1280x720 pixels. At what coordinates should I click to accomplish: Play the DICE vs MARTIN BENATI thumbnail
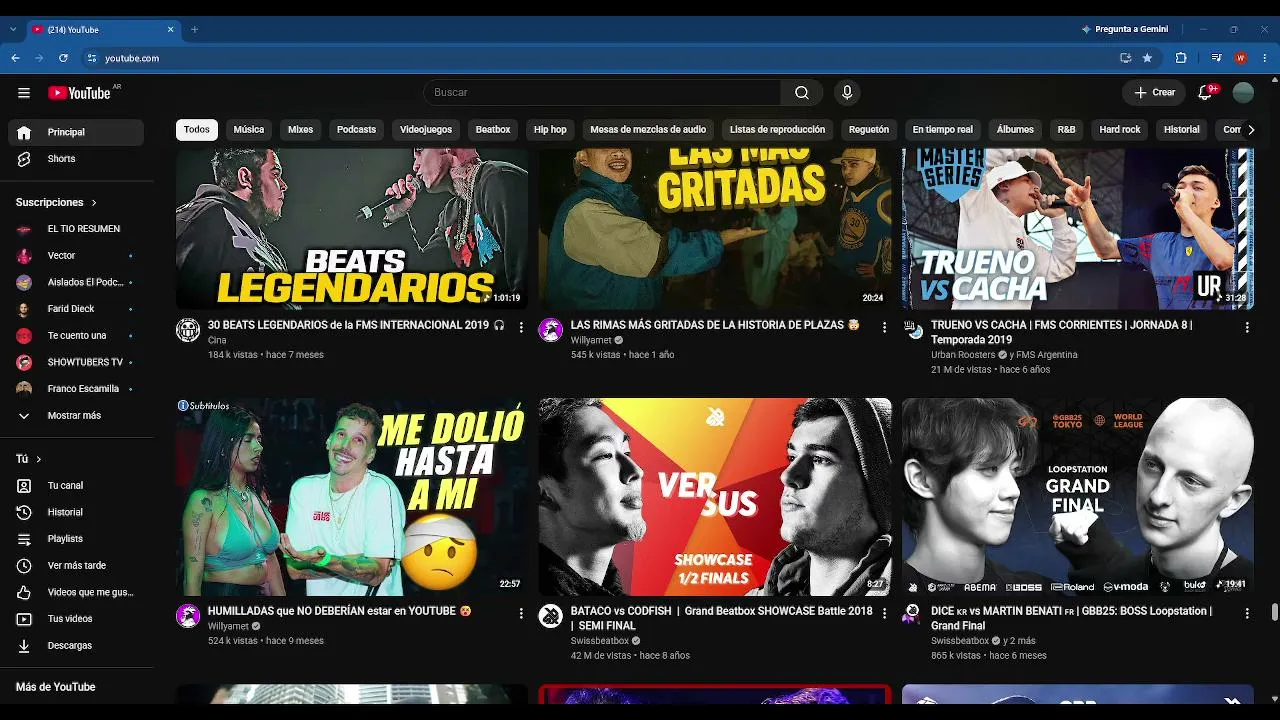pos(1078,497)
